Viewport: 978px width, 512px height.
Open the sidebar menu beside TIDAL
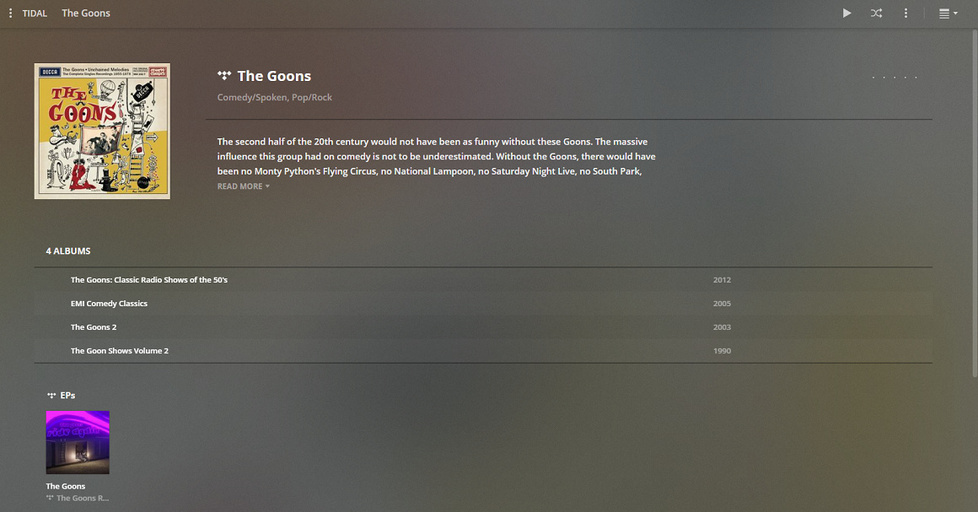(11, 13)
